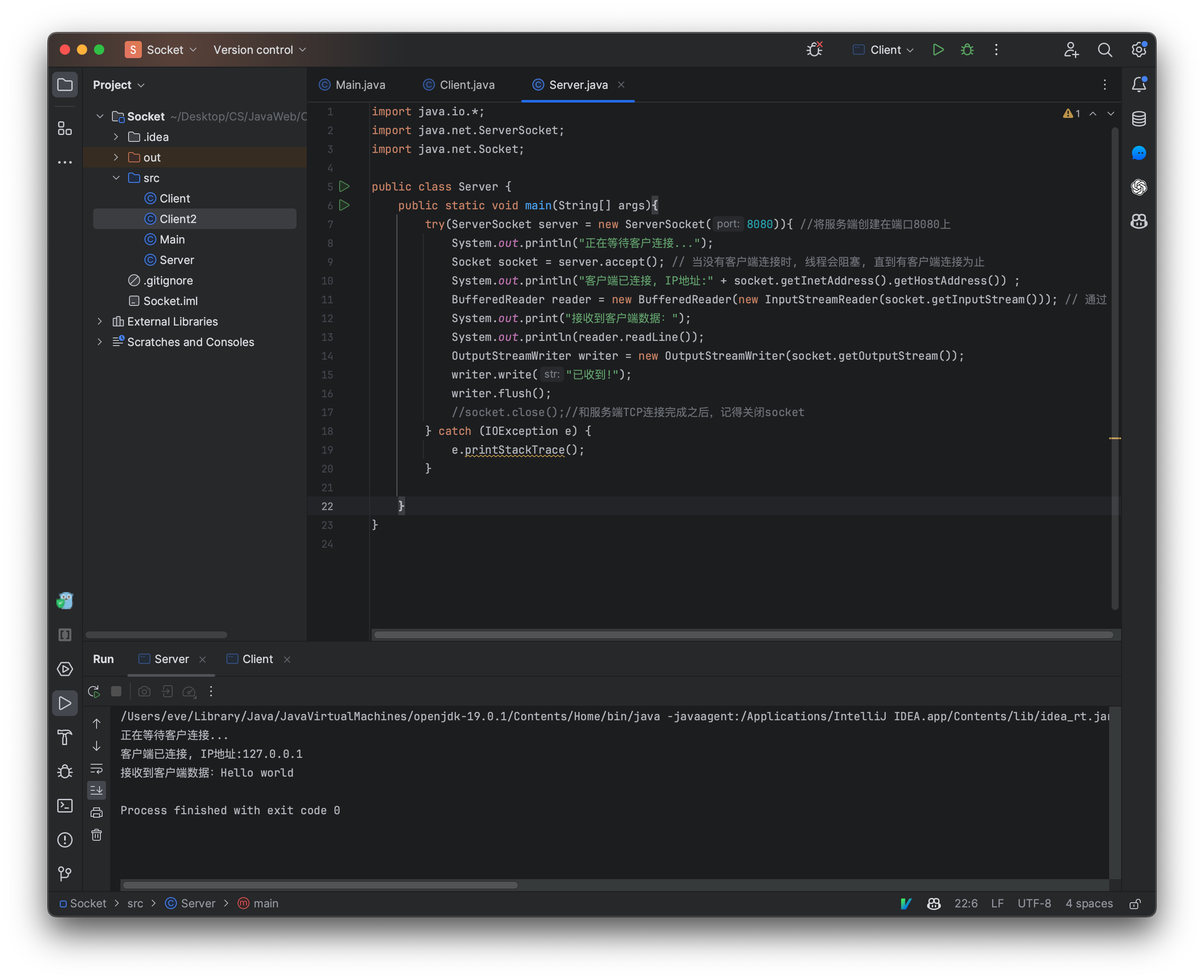Viewport: 1204px width, 980px height.
Task: Select the Build hammer icon
Action: 65,737
